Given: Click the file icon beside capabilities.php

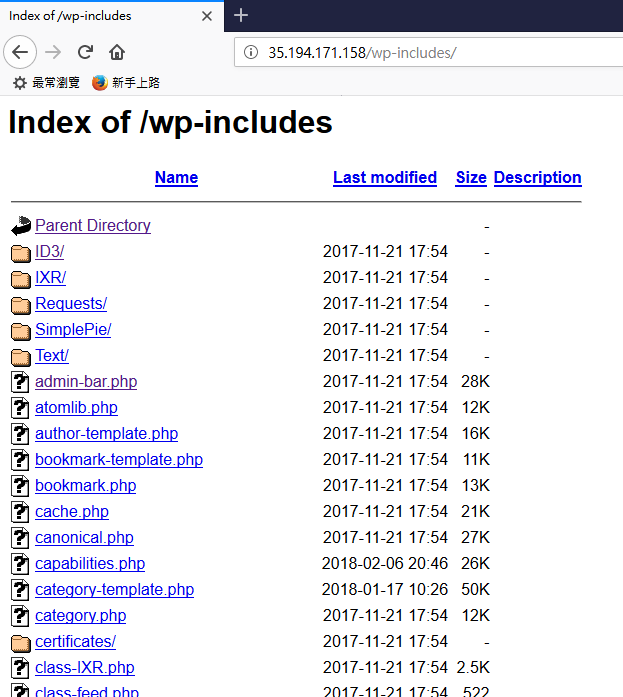Looking at the screenshot, I should (x=20, y=564).
